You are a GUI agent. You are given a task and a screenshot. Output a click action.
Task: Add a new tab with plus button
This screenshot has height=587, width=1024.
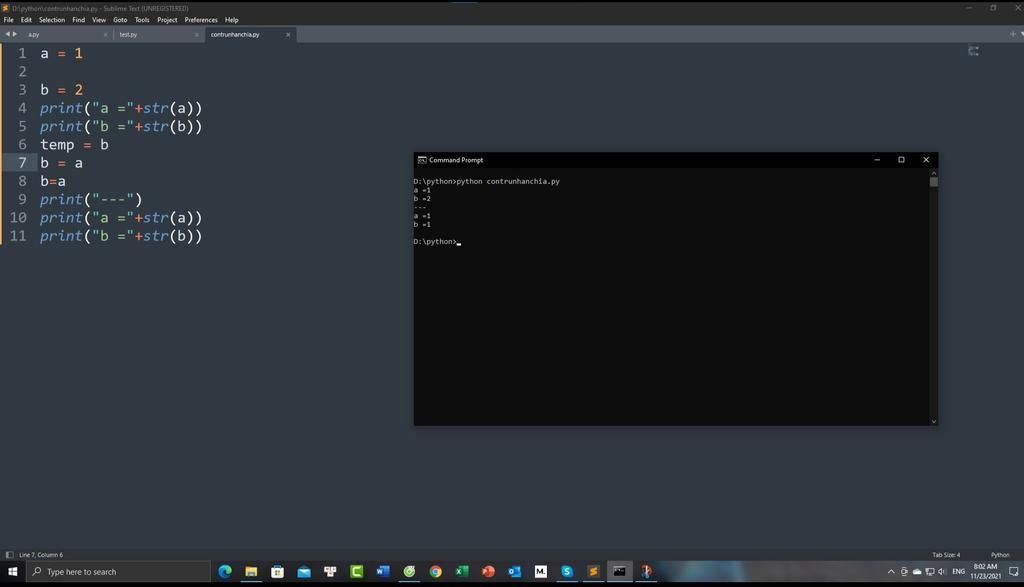[x=1013, y=34]
